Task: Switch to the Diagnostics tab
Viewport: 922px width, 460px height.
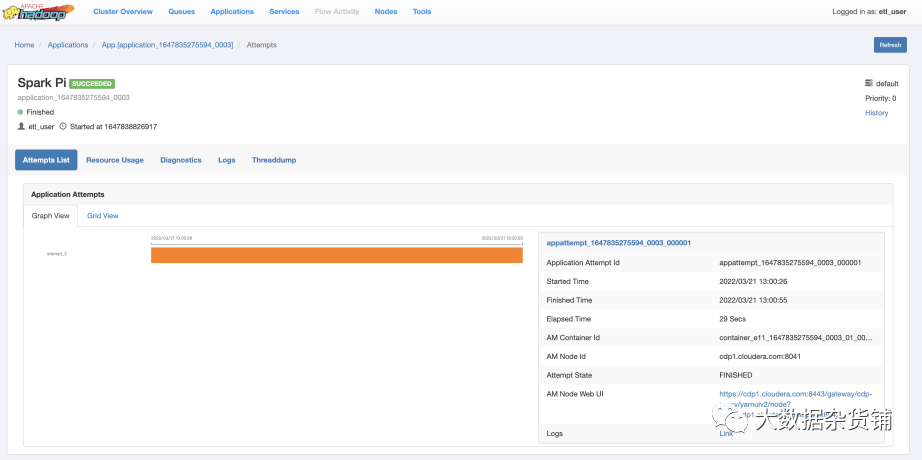Action: point(181,160)
